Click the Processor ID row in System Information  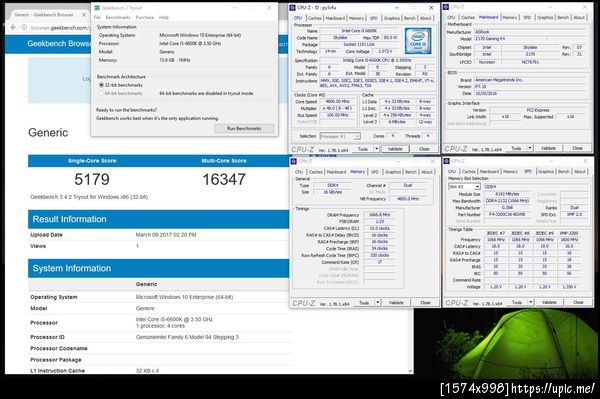[x=160, y=337]
